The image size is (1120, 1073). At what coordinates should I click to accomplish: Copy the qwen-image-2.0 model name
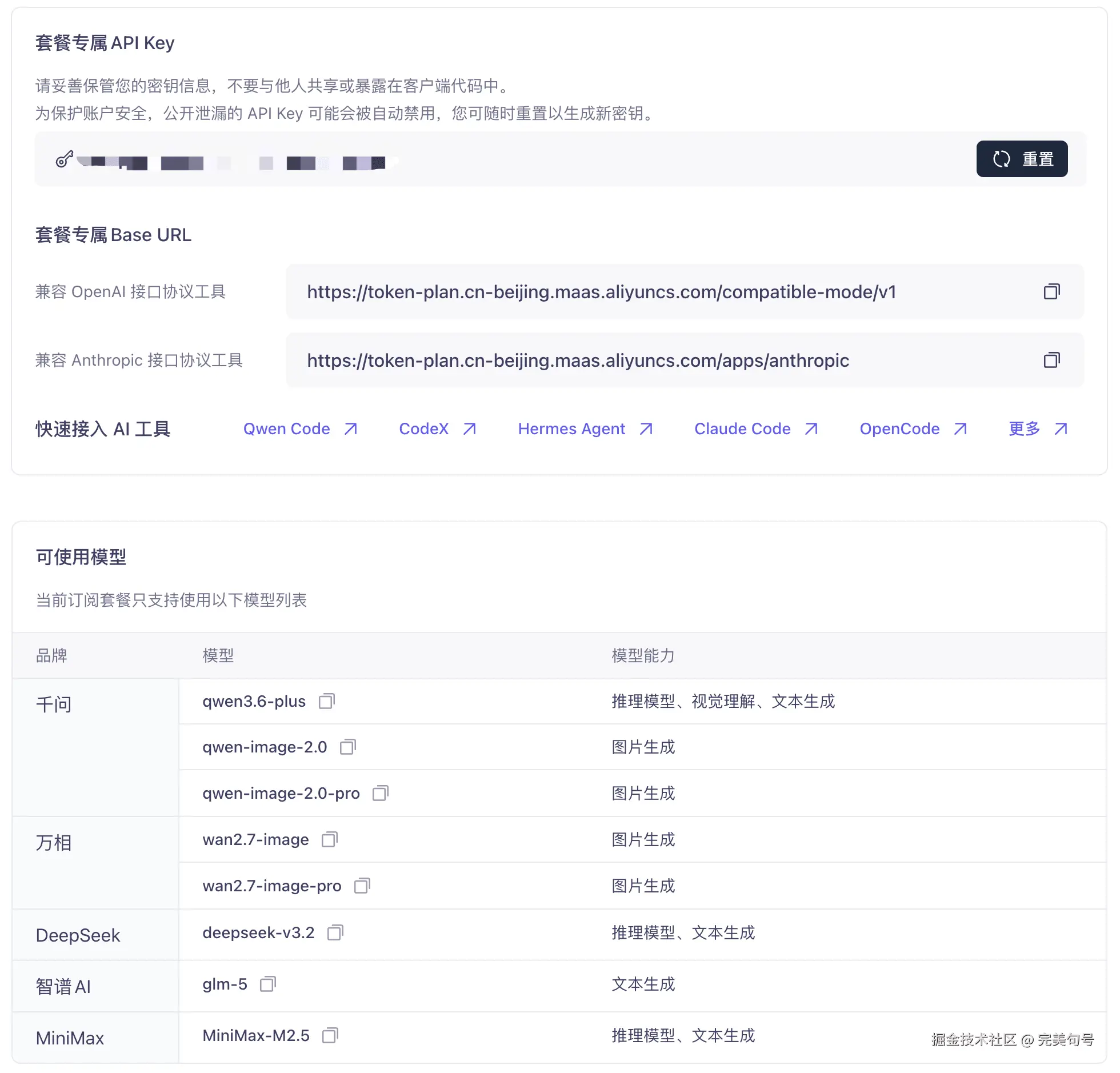pos(348,747)
